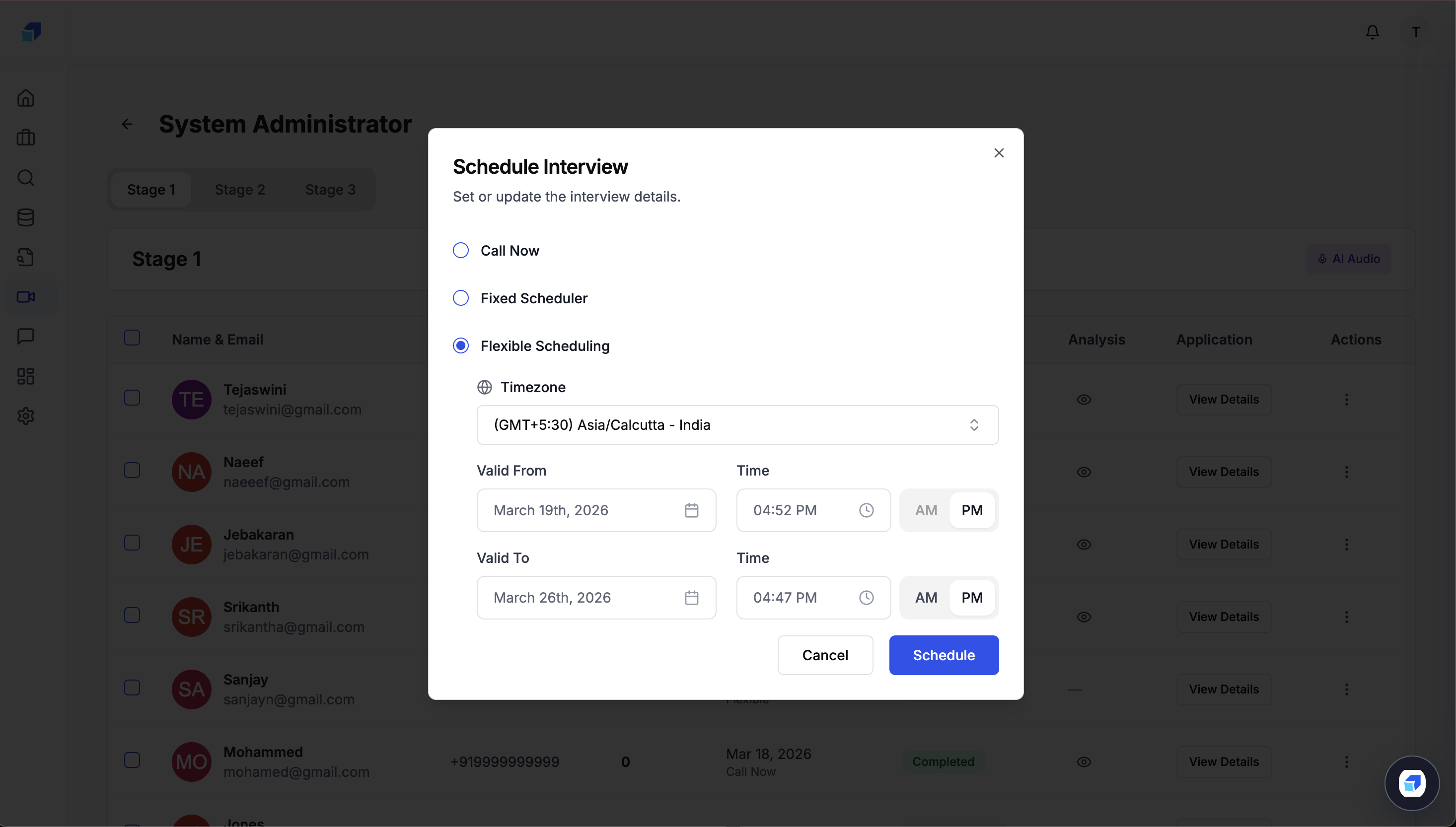Select the Fixed Scheduler radio option

click(461, 298)
